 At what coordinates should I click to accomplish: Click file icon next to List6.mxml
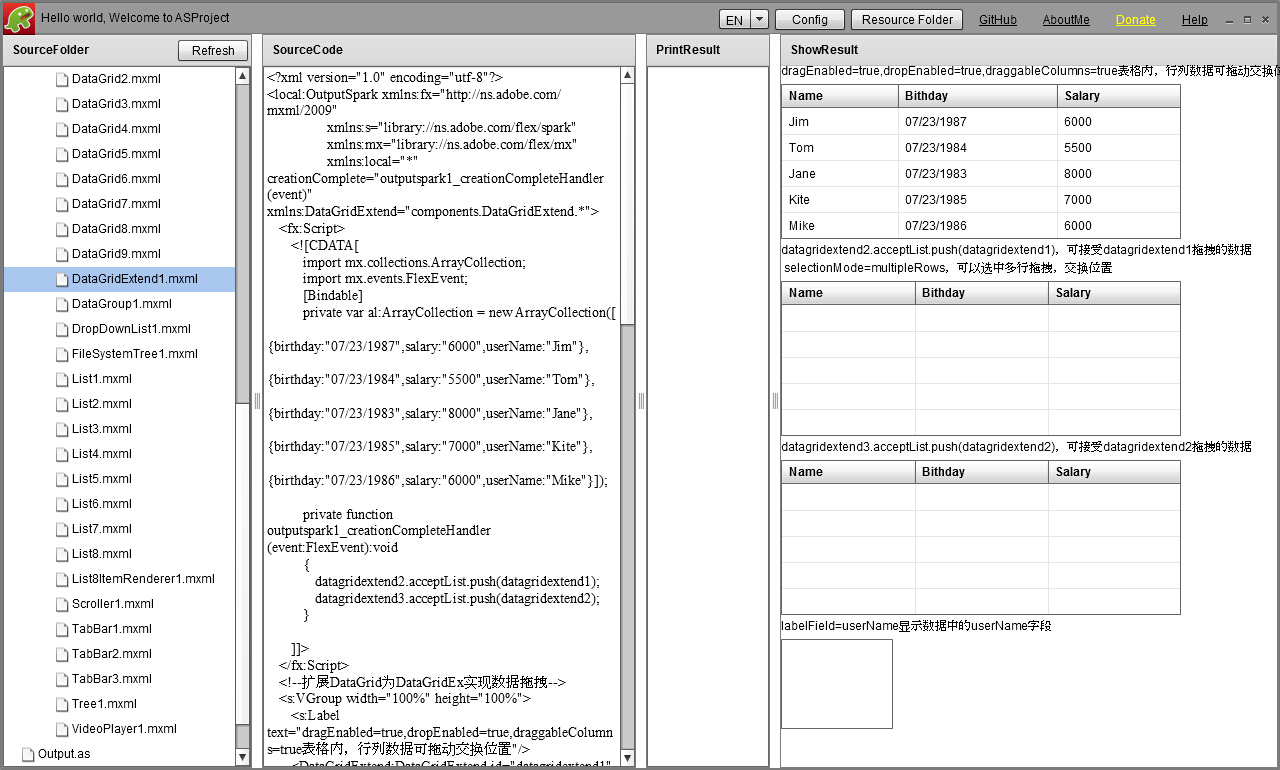(x=61, y=504)
